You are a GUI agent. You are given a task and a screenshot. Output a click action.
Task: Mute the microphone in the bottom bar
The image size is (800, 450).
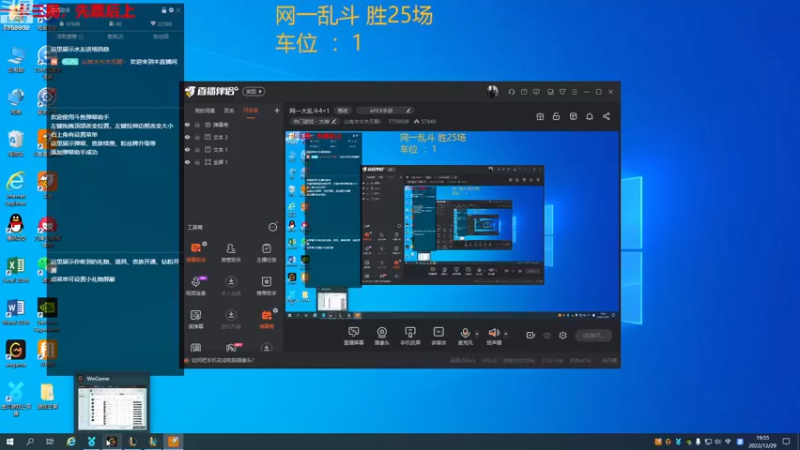[465, 336]
